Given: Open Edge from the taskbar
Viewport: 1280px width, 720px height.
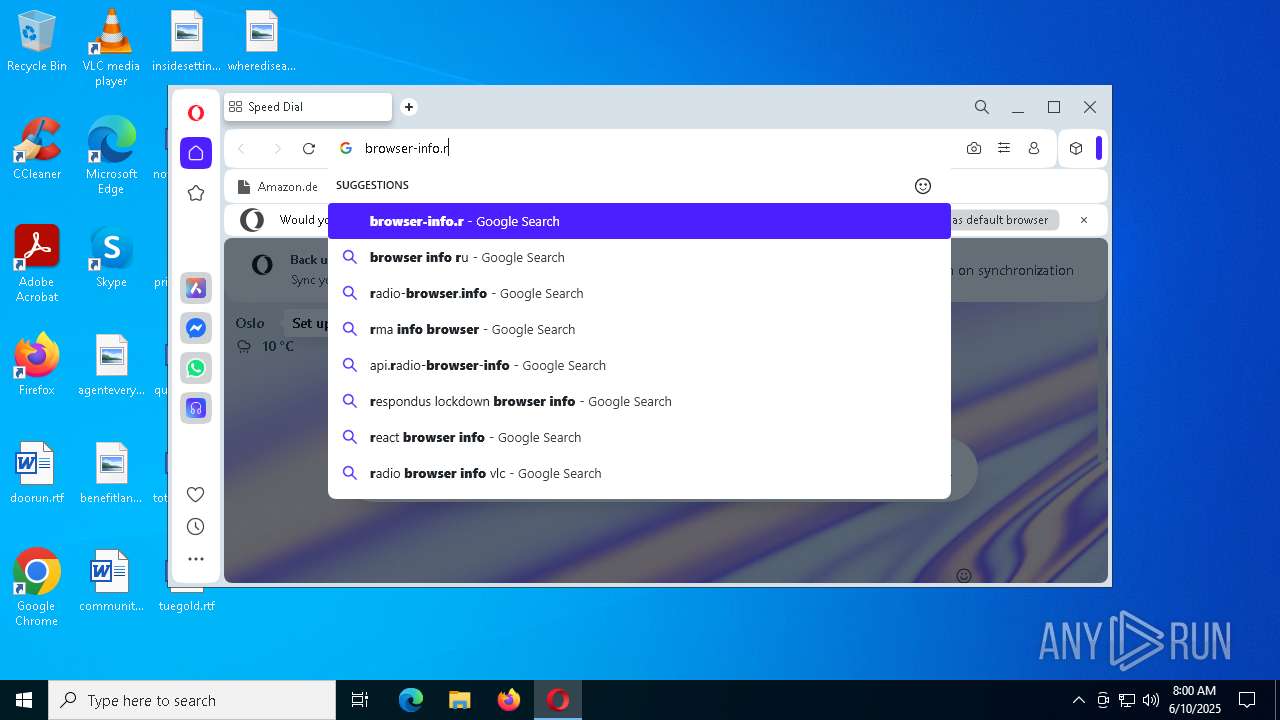Looking at the screenshot, I should tap(411, 700).
